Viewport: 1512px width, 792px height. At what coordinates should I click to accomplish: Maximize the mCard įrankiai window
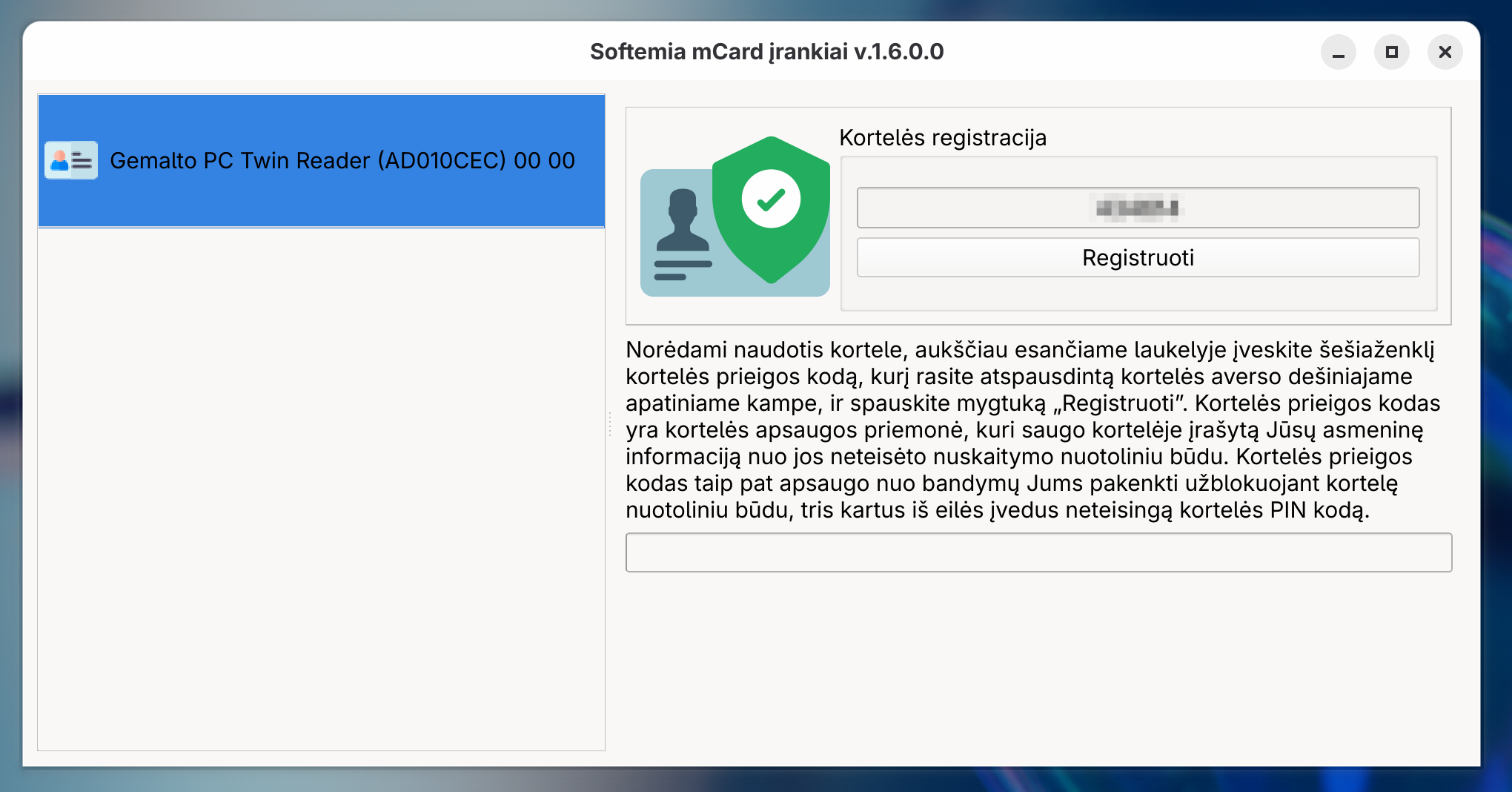pos(1391,53)
